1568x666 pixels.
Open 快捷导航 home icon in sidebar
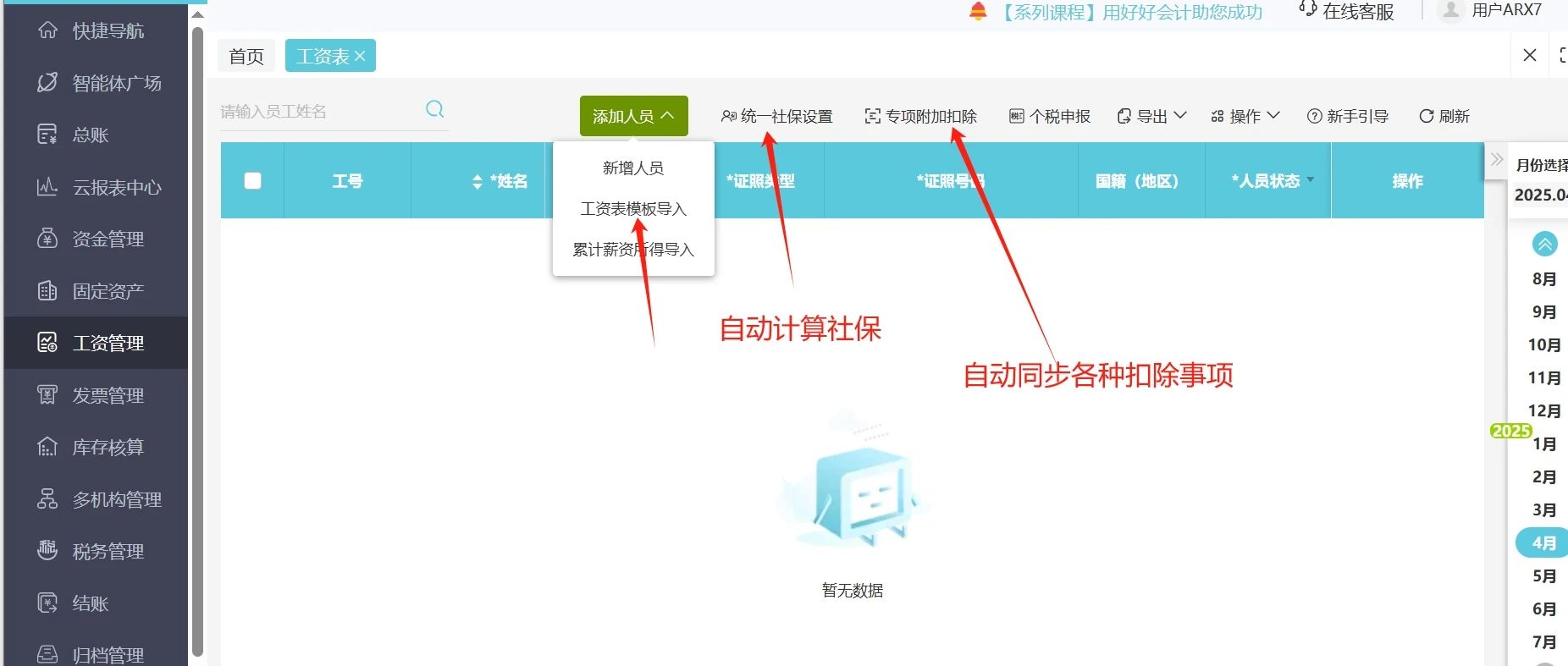(47, 30)
